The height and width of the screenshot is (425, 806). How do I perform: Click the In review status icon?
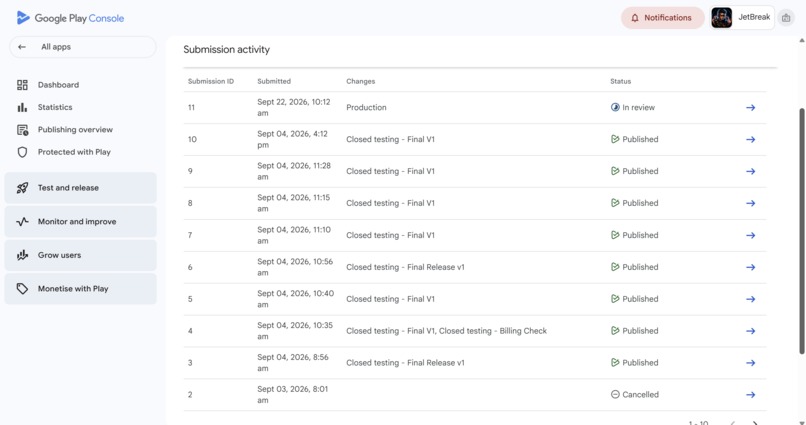pos(615,107)
